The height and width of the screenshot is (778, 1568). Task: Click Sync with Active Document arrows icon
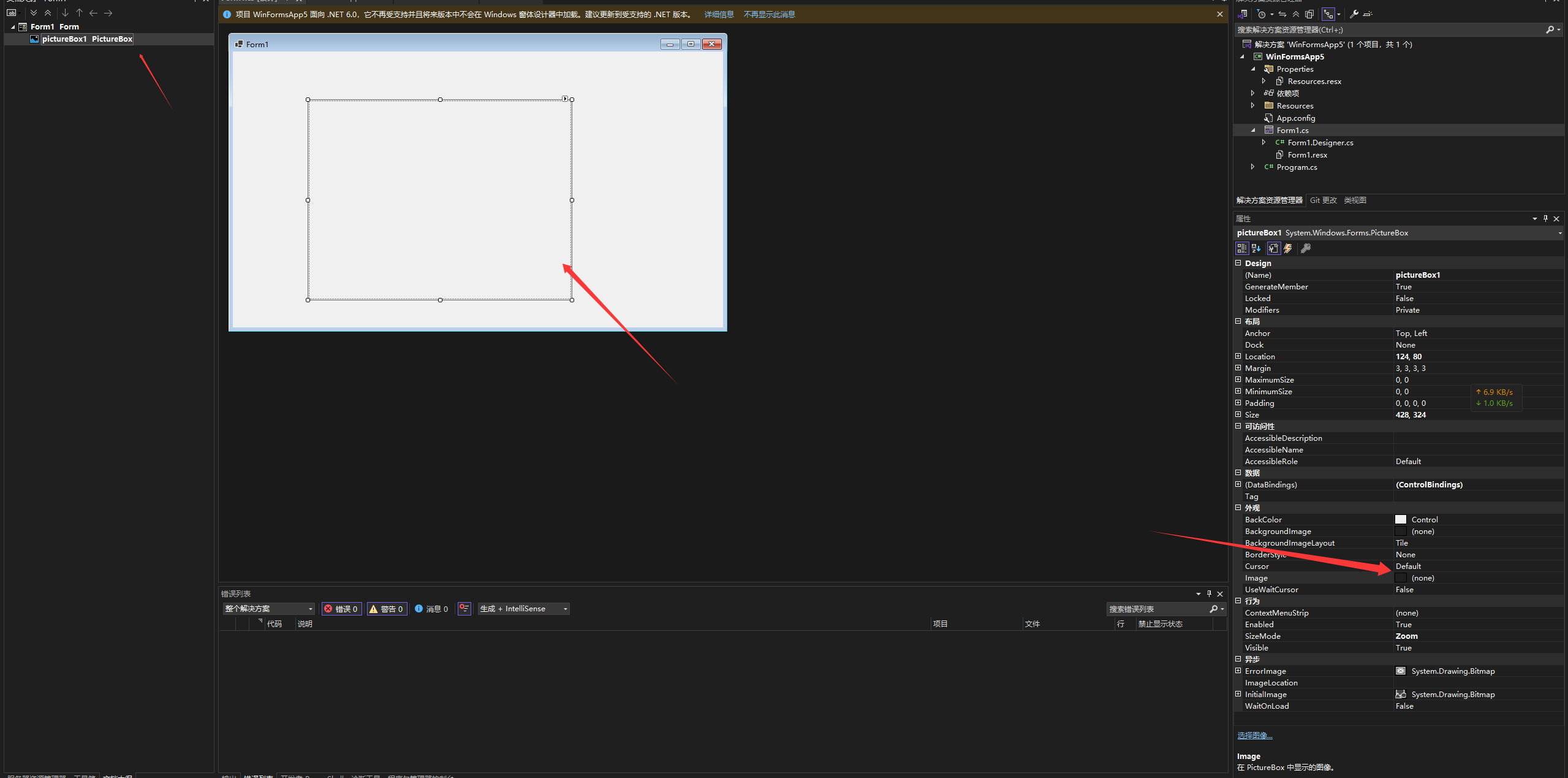(x=1282, y=14)
